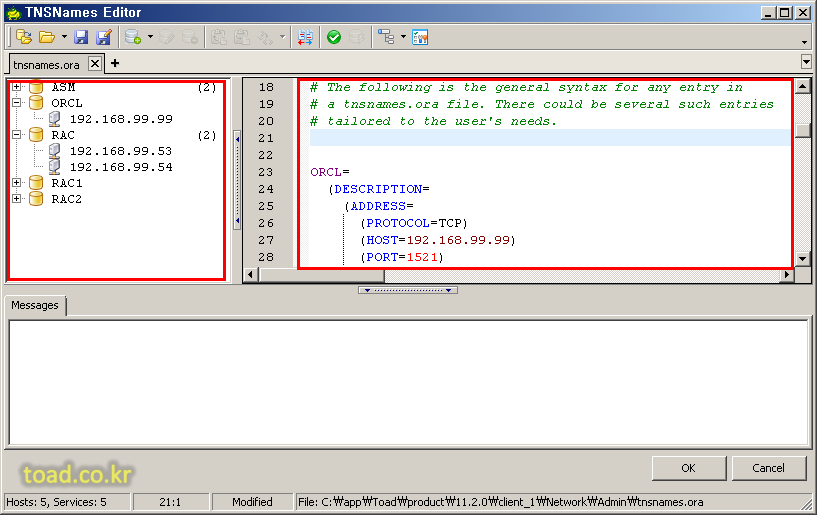
Task: Click the compare files arrows icon
Action: coord(305,37)
